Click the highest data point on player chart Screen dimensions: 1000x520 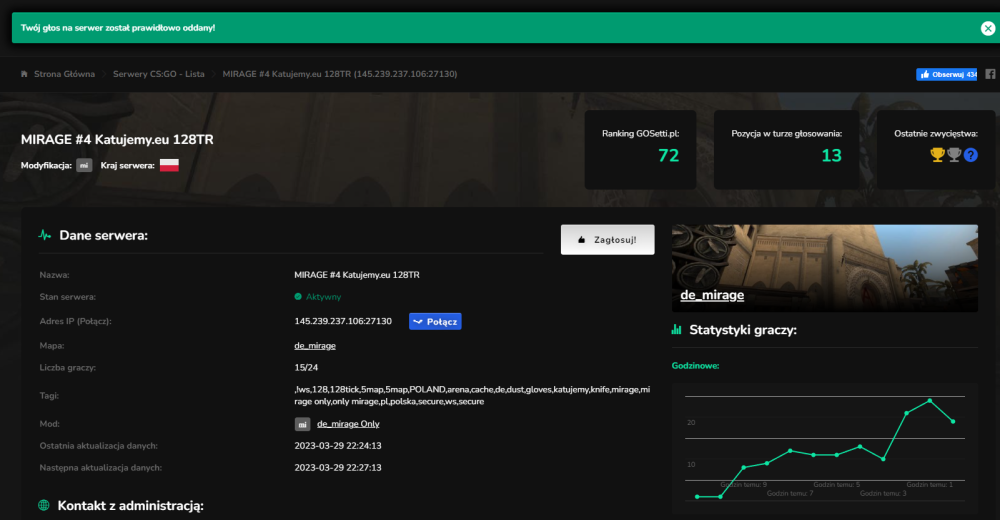point(930,401)
